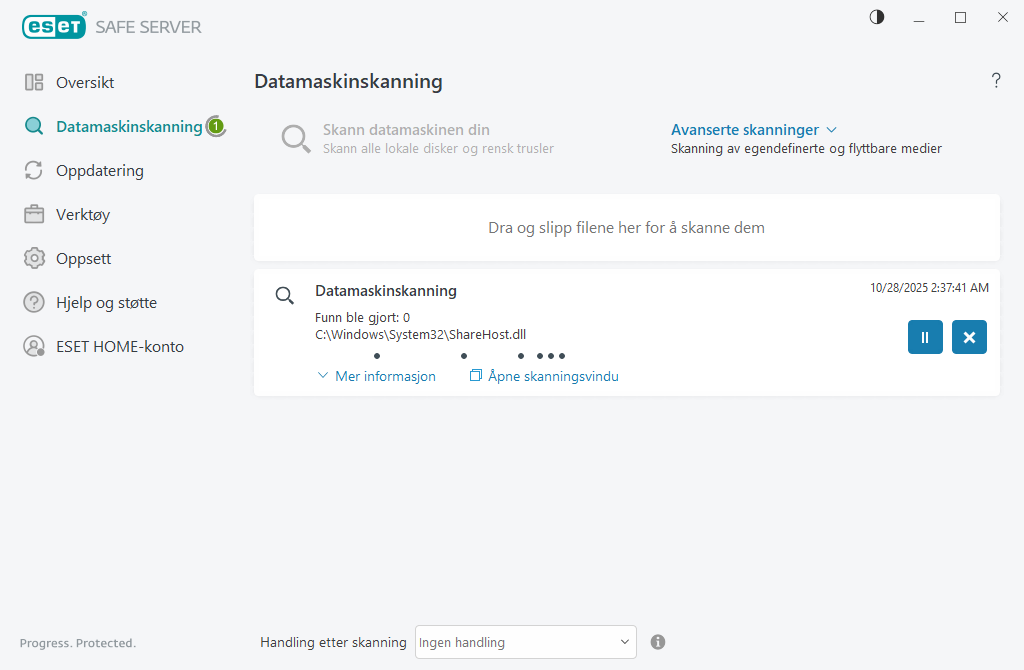Navigate to ESET HOME-konto
This screenshot has height=670, width=1024.
coord(121,346)
